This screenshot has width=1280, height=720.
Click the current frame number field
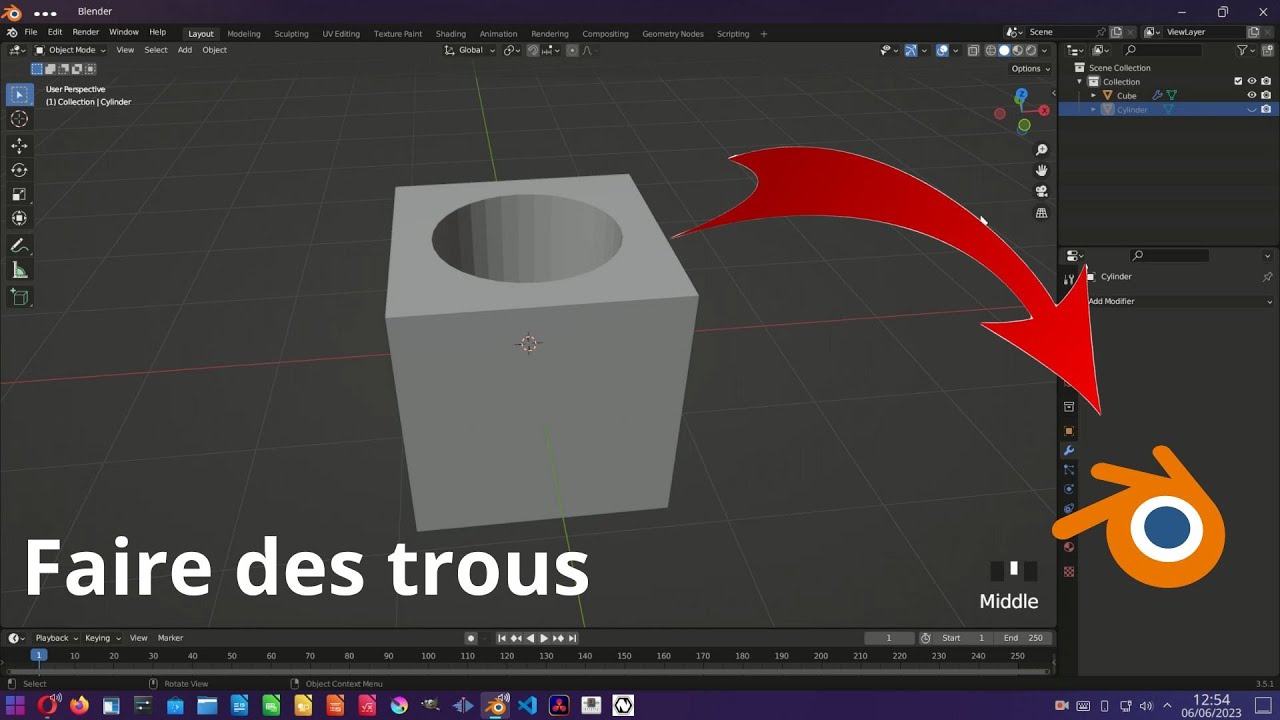point(889,638)
